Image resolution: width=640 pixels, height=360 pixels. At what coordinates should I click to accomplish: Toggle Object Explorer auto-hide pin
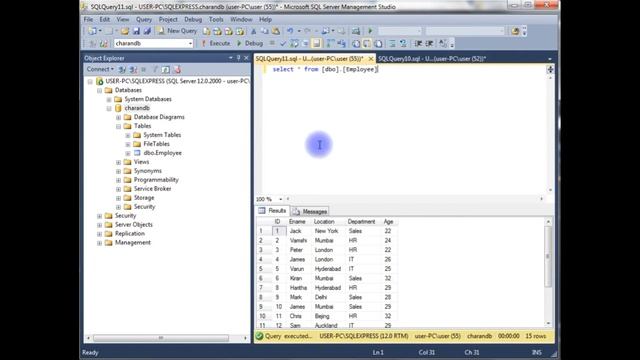238,58
